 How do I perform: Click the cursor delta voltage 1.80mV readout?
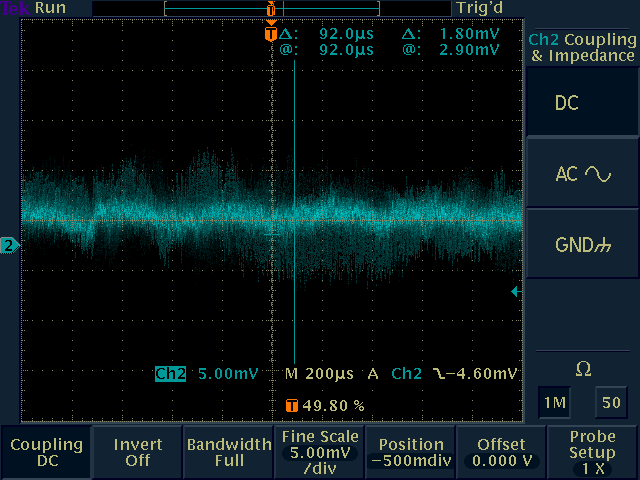(469, 34)
